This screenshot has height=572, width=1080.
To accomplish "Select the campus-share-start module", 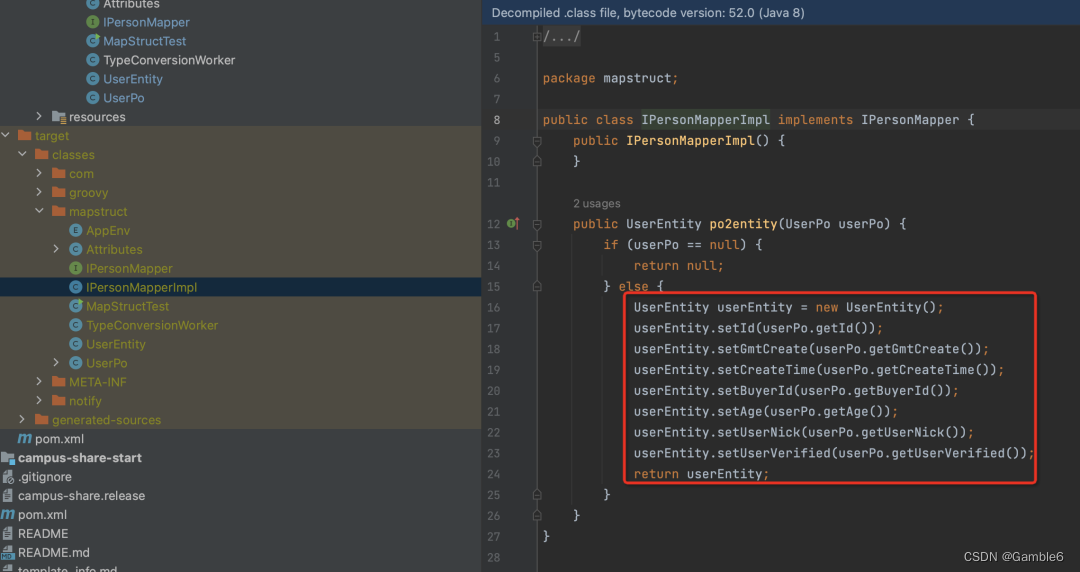I will click(x=80, y=458).
